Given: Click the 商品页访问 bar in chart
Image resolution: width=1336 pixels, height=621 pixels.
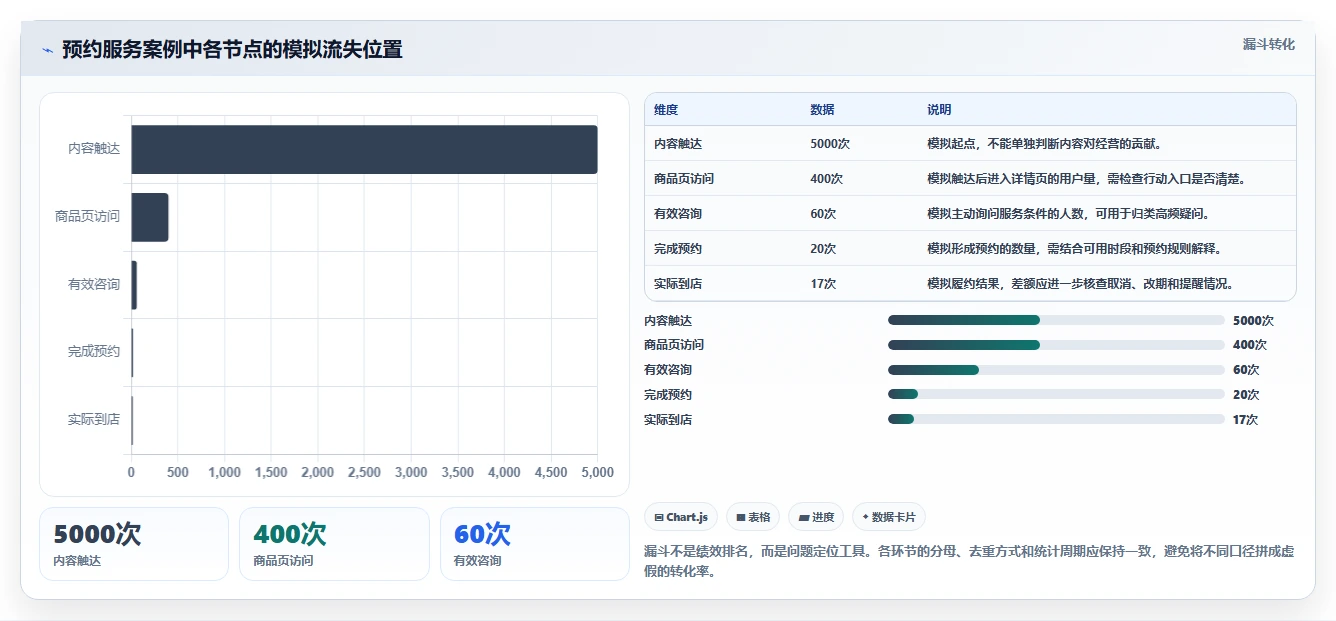Looking at the screenshot, I should coord(150,217).
